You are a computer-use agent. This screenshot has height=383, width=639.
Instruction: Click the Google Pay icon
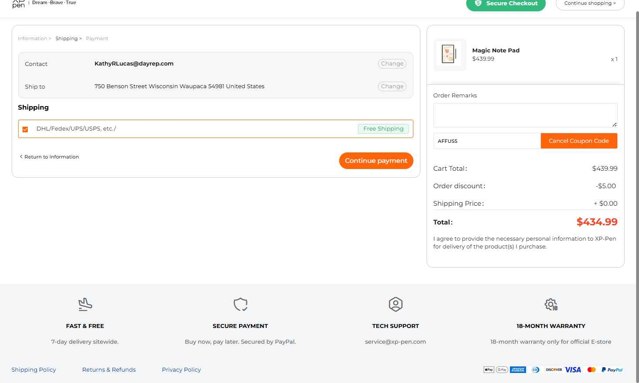coord(502,370)
